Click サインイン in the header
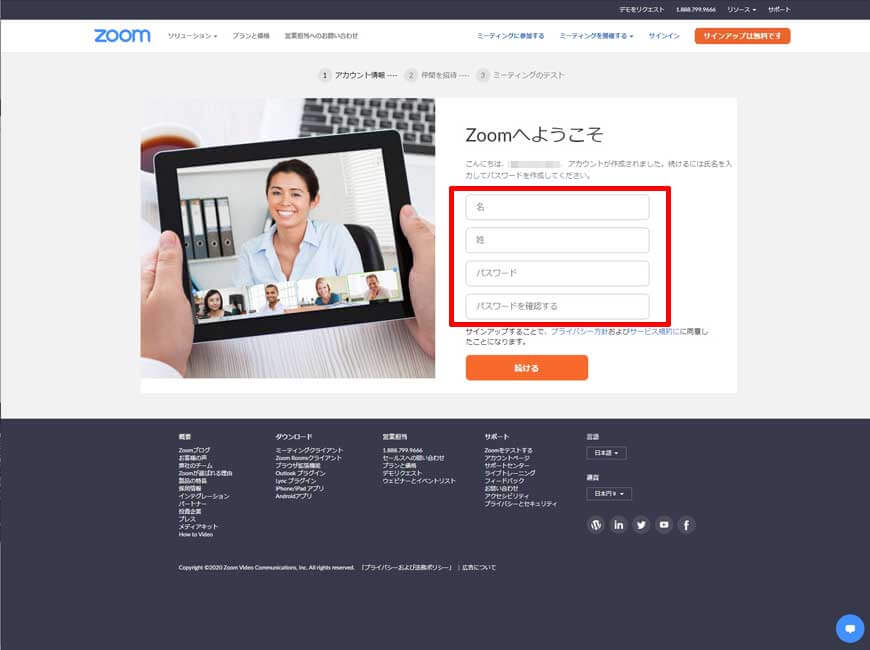The image size is (870, 650). (x=664, y=36)
